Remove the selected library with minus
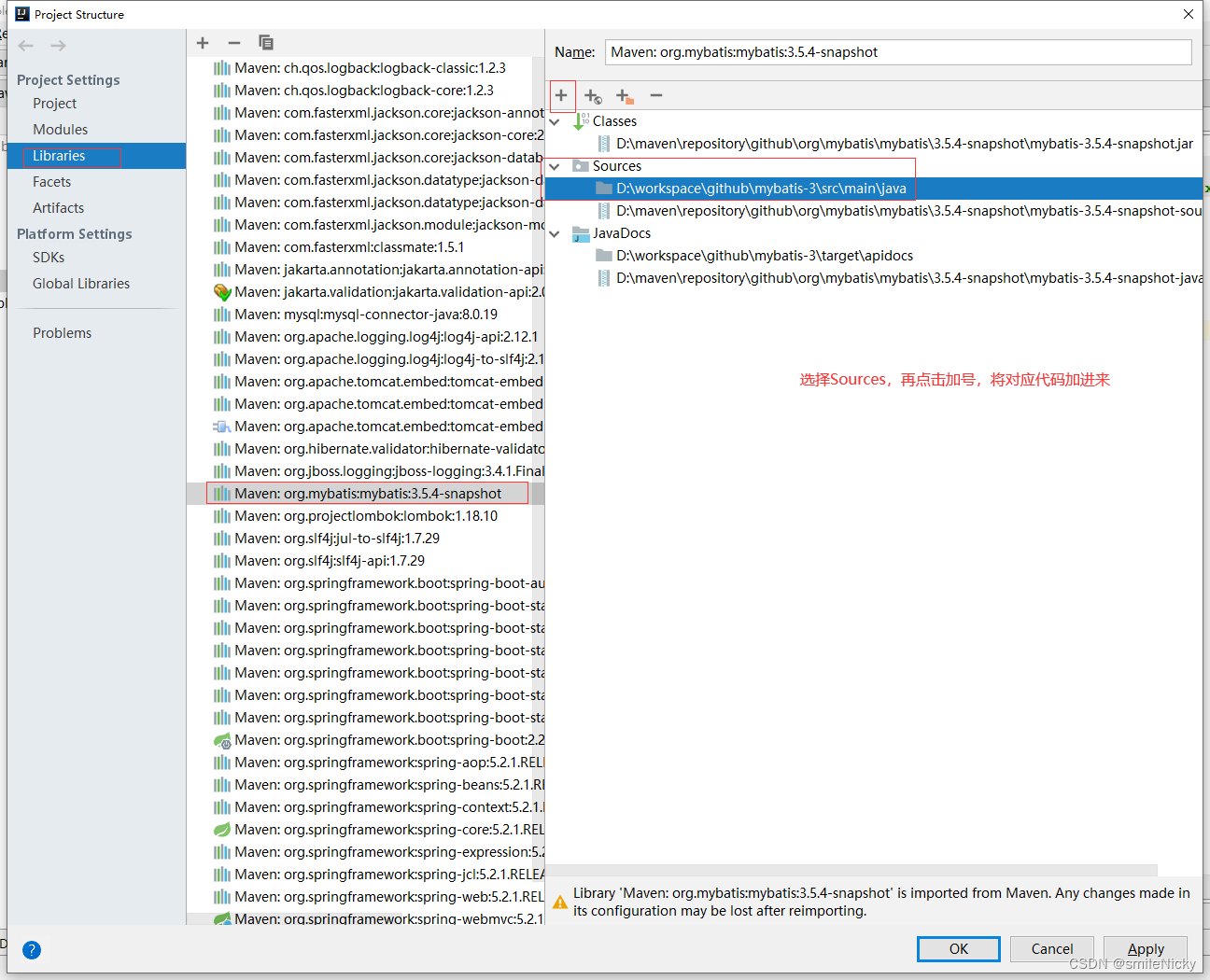The height and width of the screenshot is (980, 1210). [x=234, y=43]
